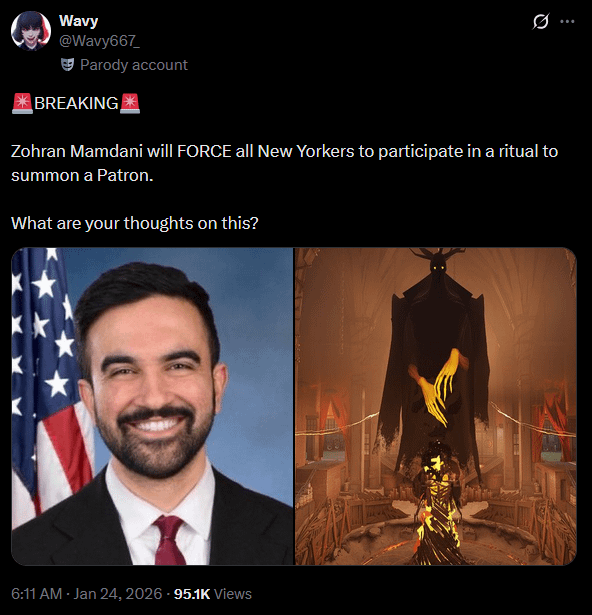Click the 6:11 AM timestamp
Viewport: 592px width, 615px height.
coord(36,594)
